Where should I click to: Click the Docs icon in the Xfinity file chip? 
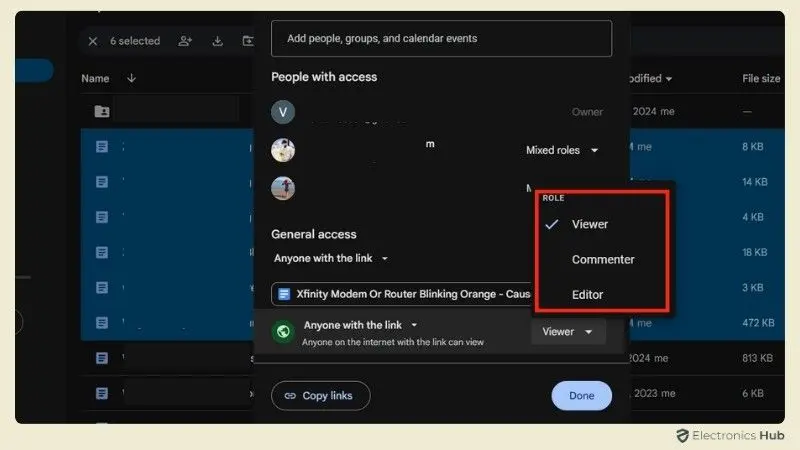tap(284, 294)
